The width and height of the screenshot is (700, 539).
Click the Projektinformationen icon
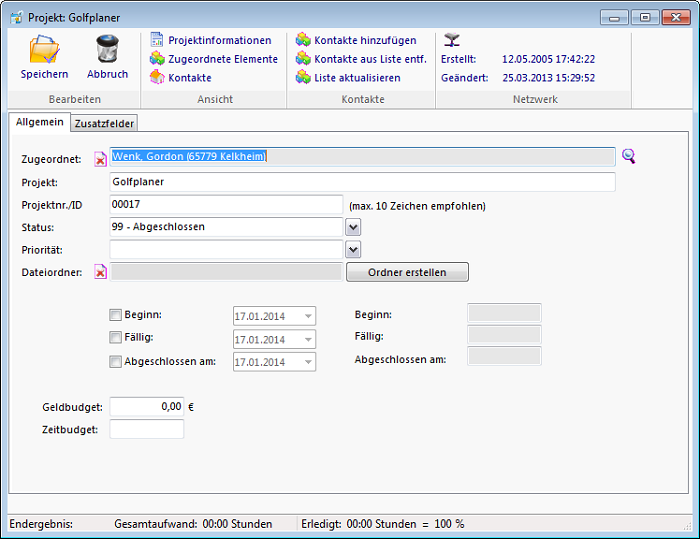[x=157, y=40]
